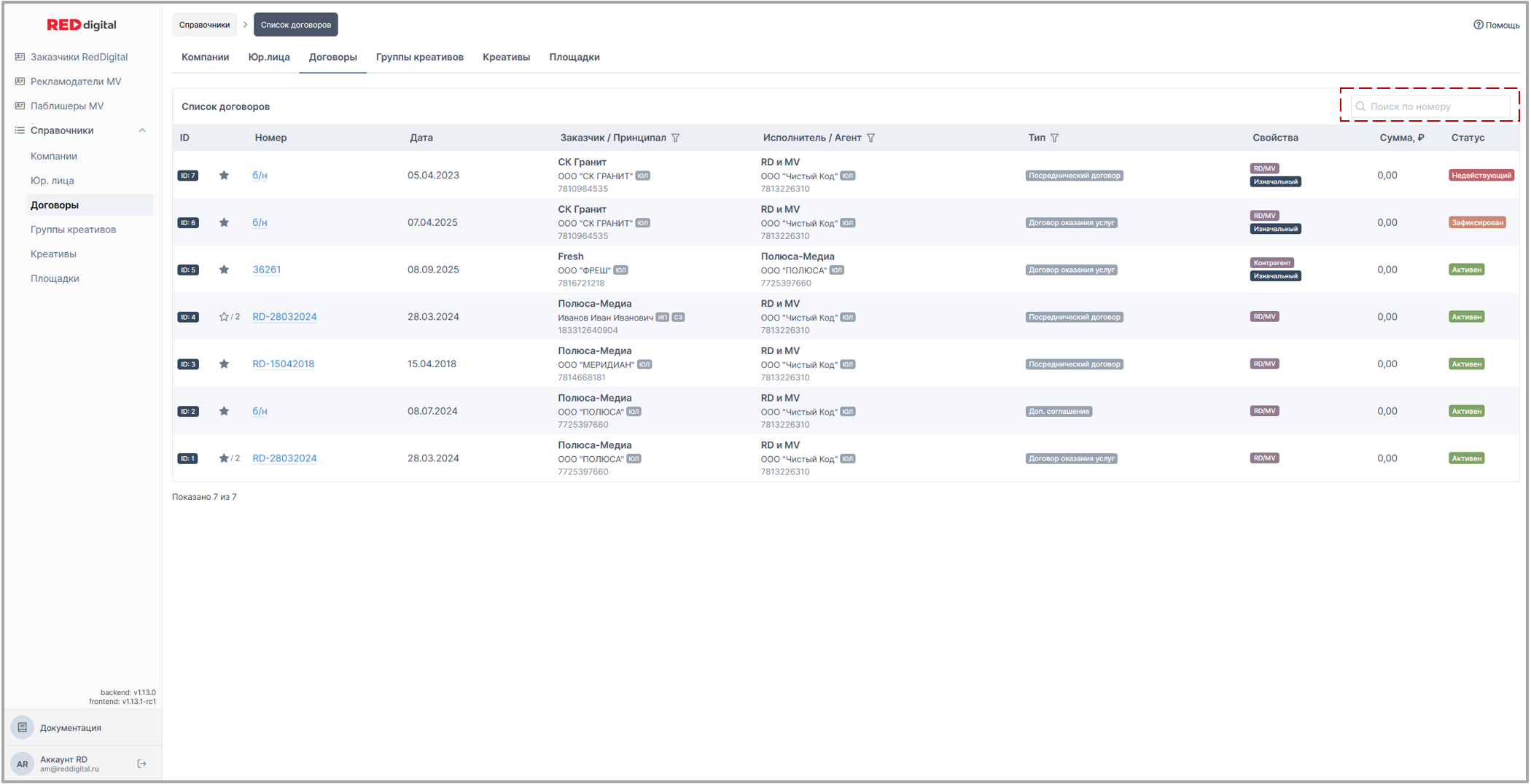Open filter for Исполнитель / Агент column
Viewport: 1531px width, 784px height.
[x=870, y=138]
